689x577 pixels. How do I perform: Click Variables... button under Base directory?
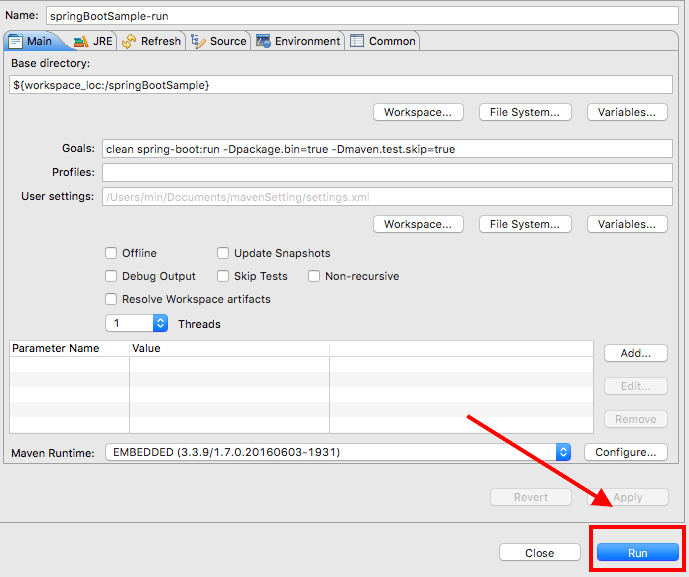tap(627, 112)
